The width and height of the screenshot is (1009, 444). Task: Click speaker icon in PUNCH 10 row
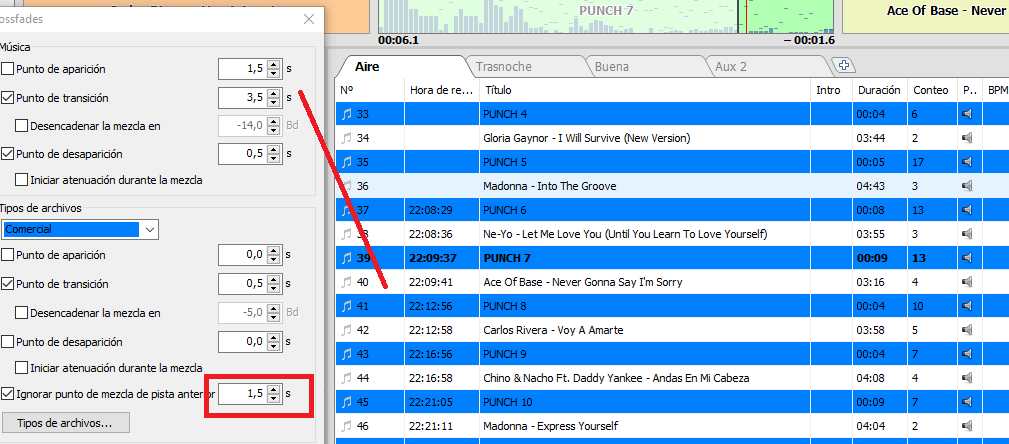click(x=966, y=402)
